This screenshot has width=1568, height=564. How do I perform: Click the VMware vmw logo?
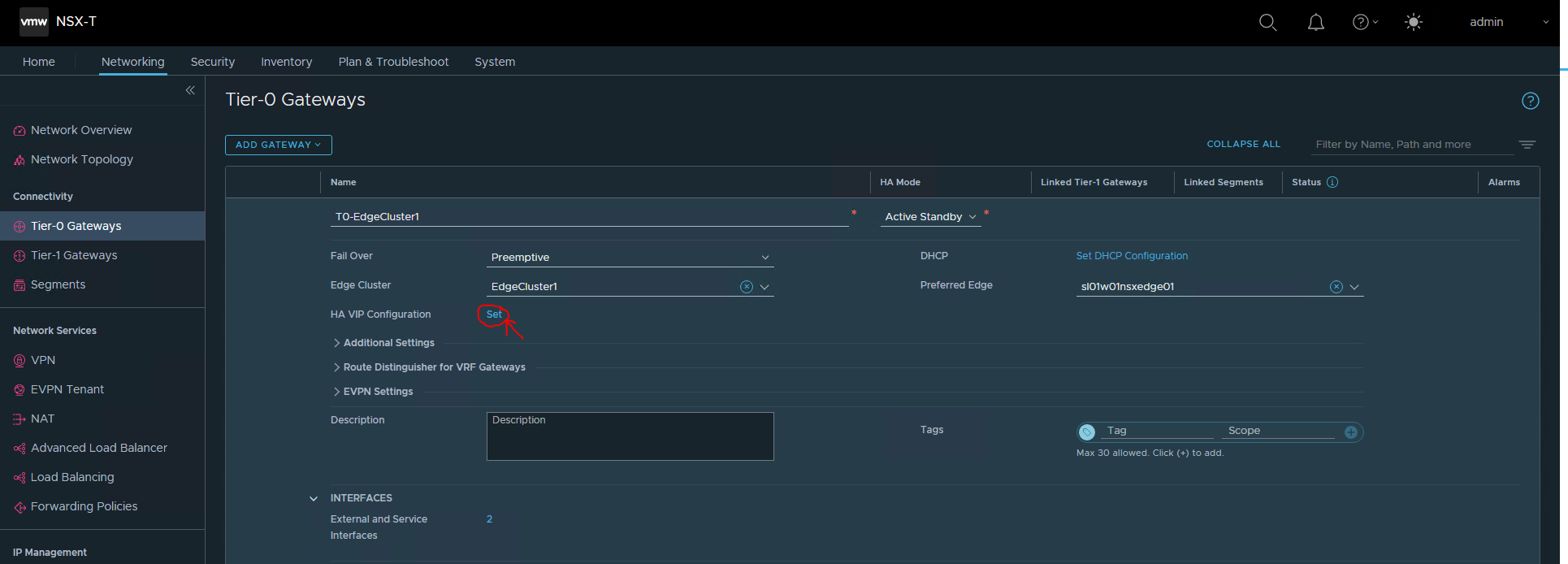click(x=34, y=22)
